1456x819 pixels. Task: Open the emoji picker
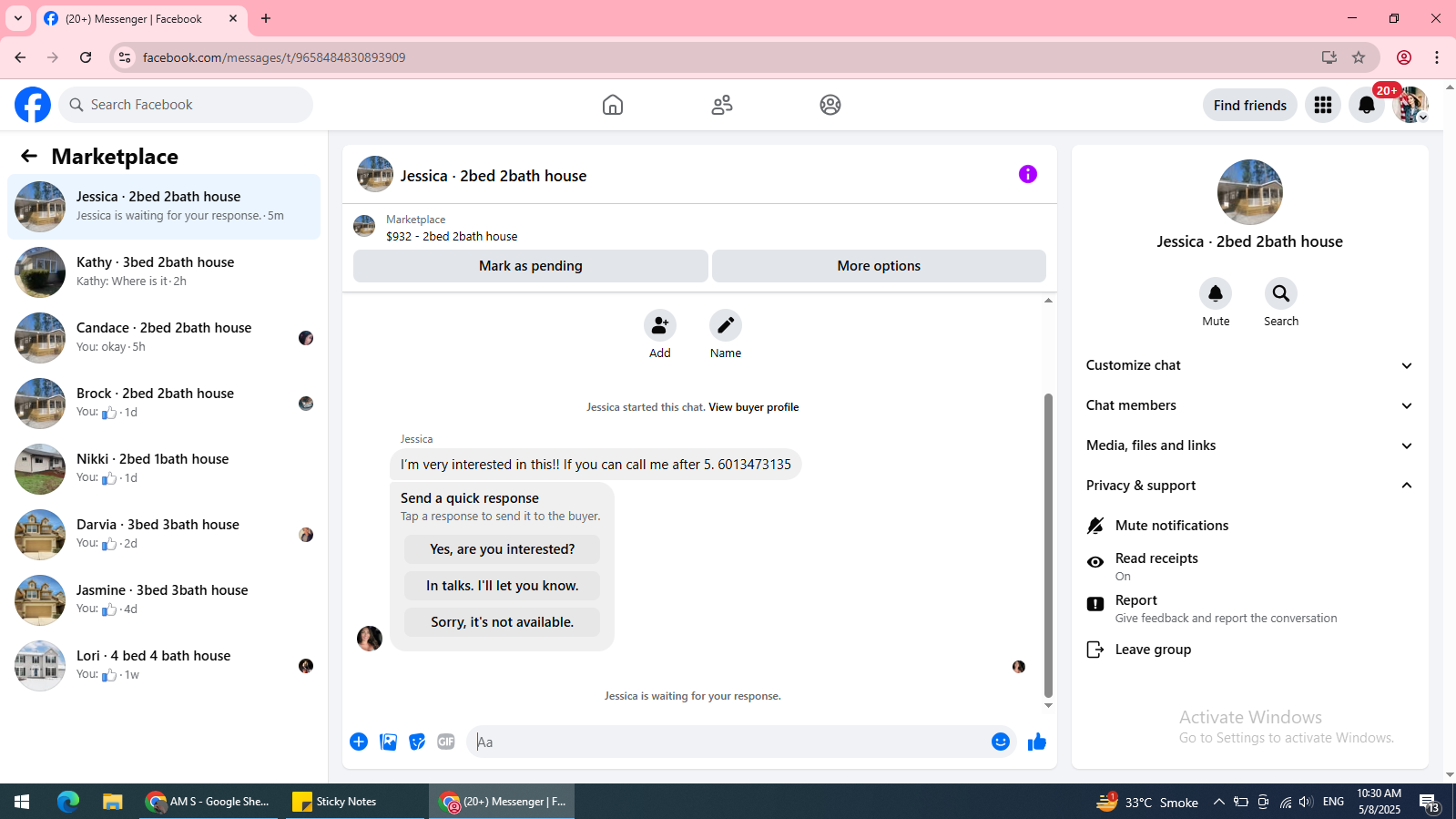[1001, 742]
